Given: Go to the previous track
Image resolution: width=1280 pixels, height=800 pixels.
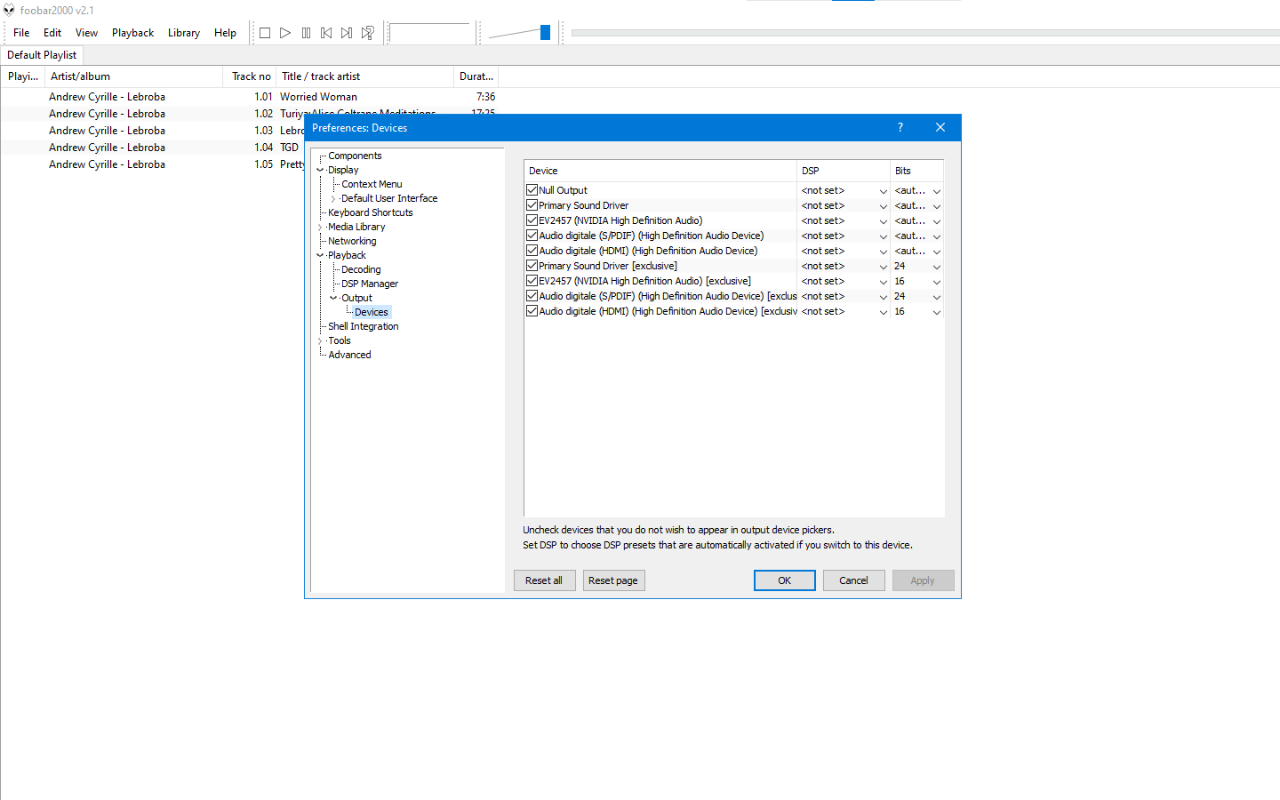Looking at the screenshot, I should pyautogui.click(x=326, y=33).
